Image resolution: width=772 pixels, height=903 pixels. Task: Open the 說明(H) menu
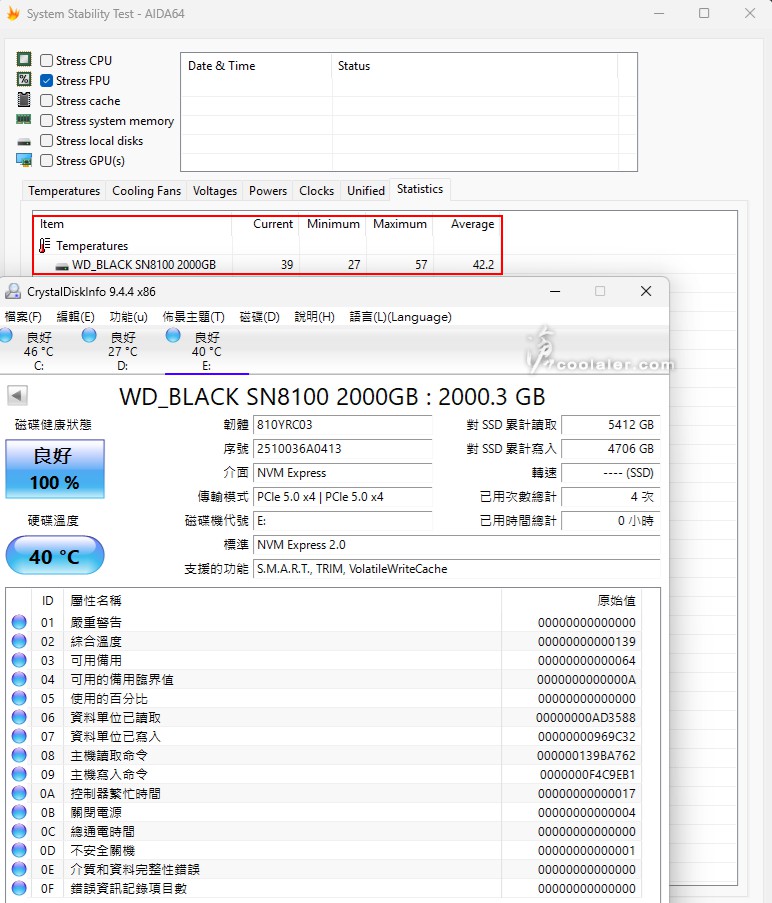[314, 317]
